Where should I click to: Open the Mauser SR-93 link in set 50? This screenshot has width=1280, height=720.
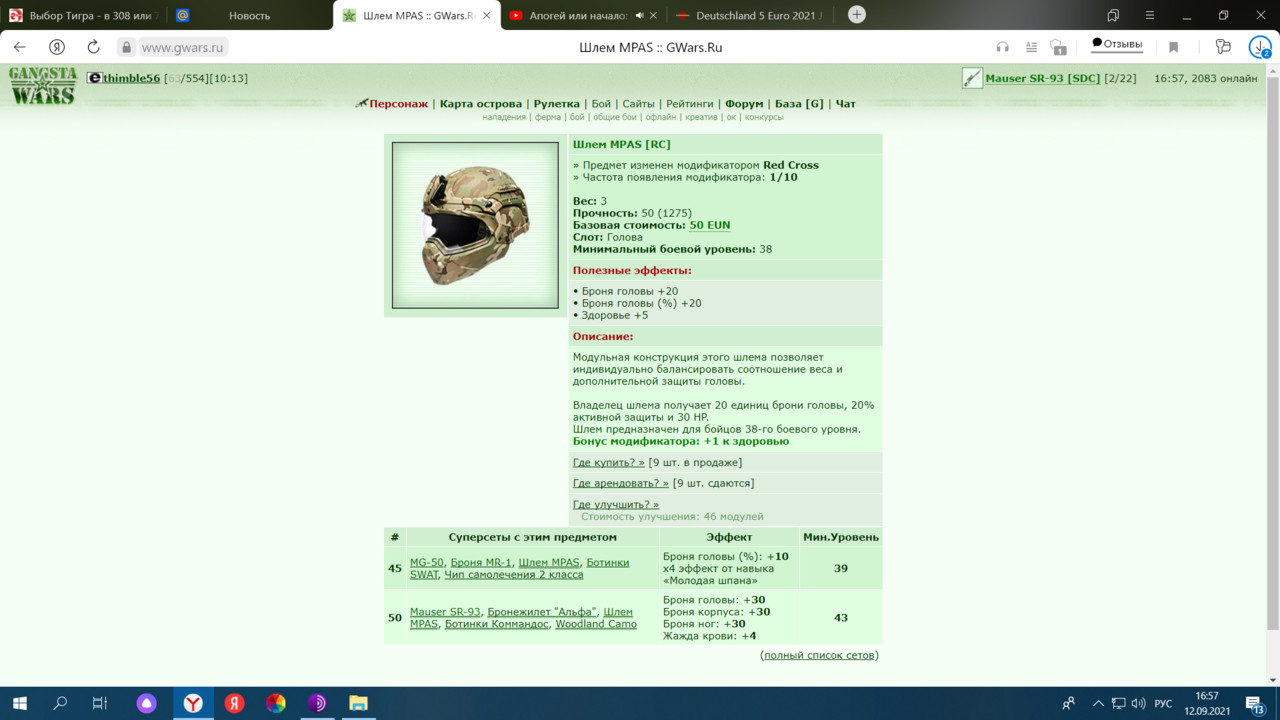[x=445, y=612]
